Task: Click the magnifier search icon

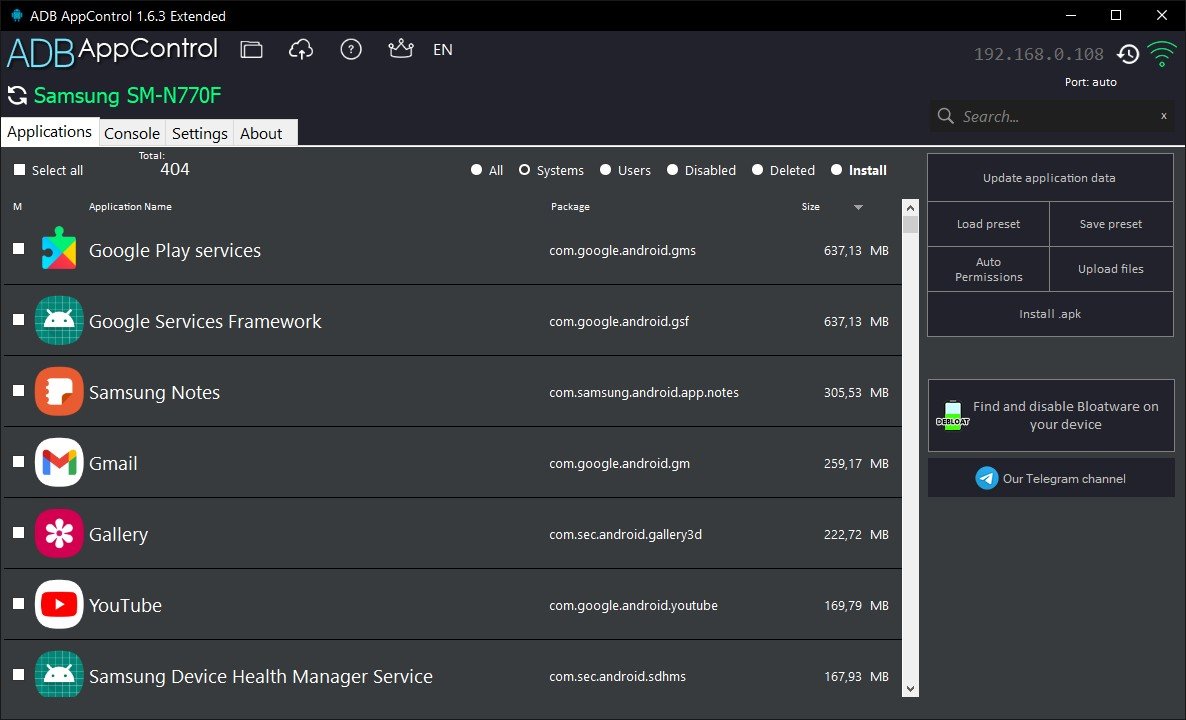Action: point(945,116)
